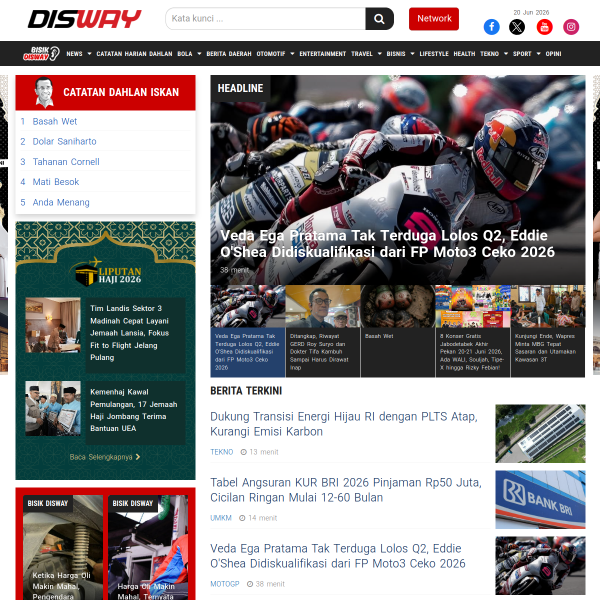Select 'Kunjungi Ende, Wapres' headline thumbnail
The height and width of the screenshot is (600, 600).
(548, 331)
